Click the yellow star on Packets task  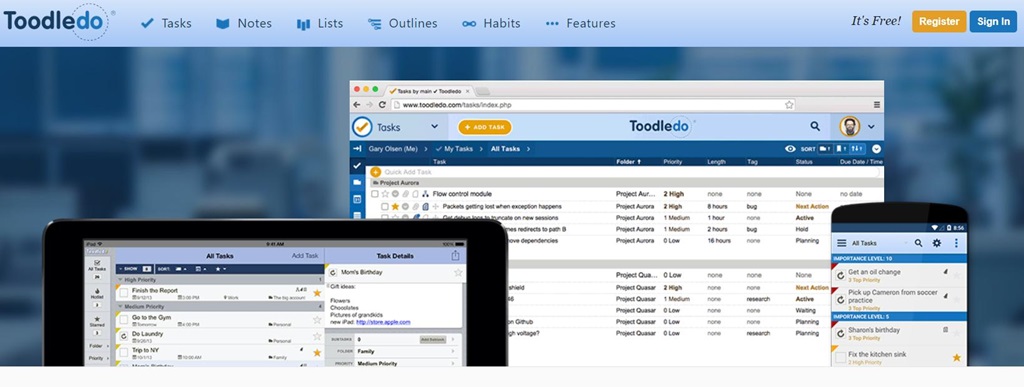395,206
